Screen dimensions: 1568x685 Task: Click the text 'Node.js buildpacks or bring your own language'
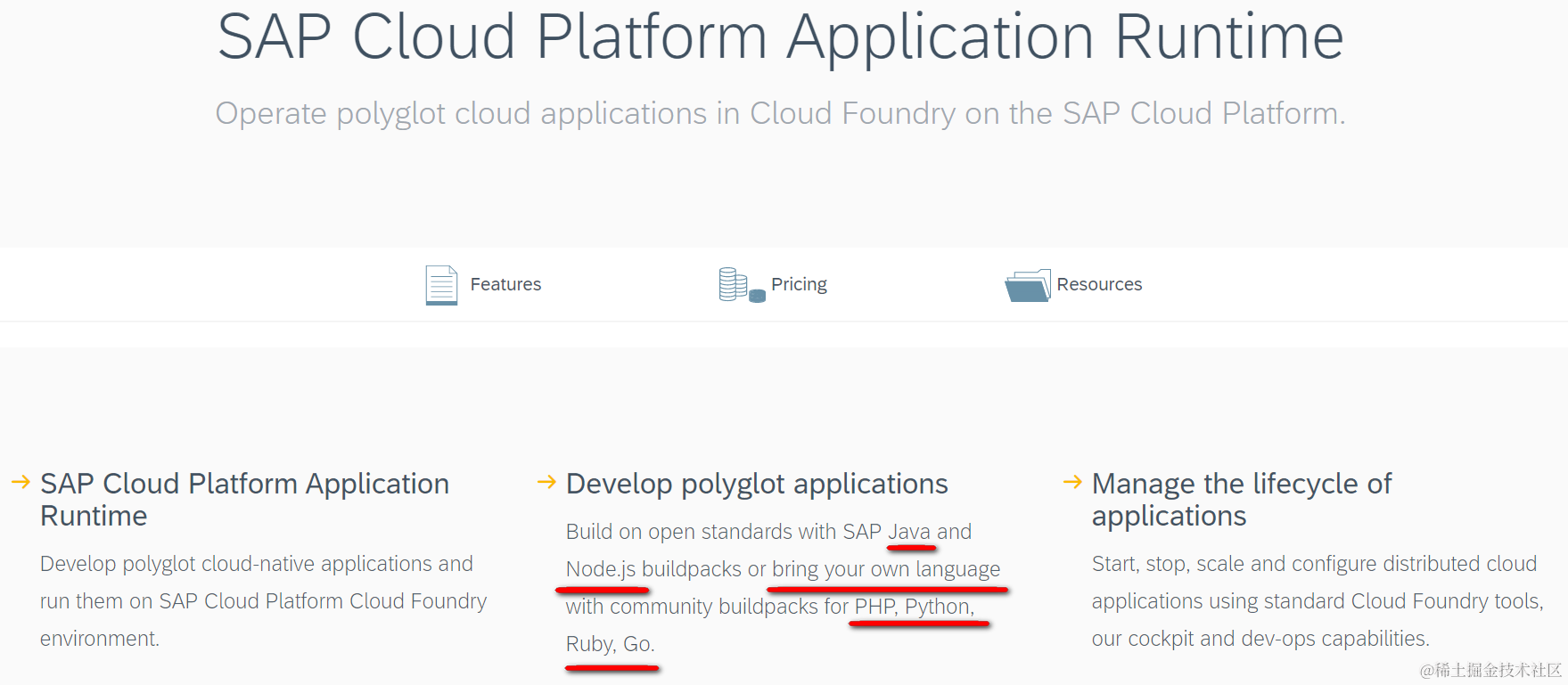783,569
